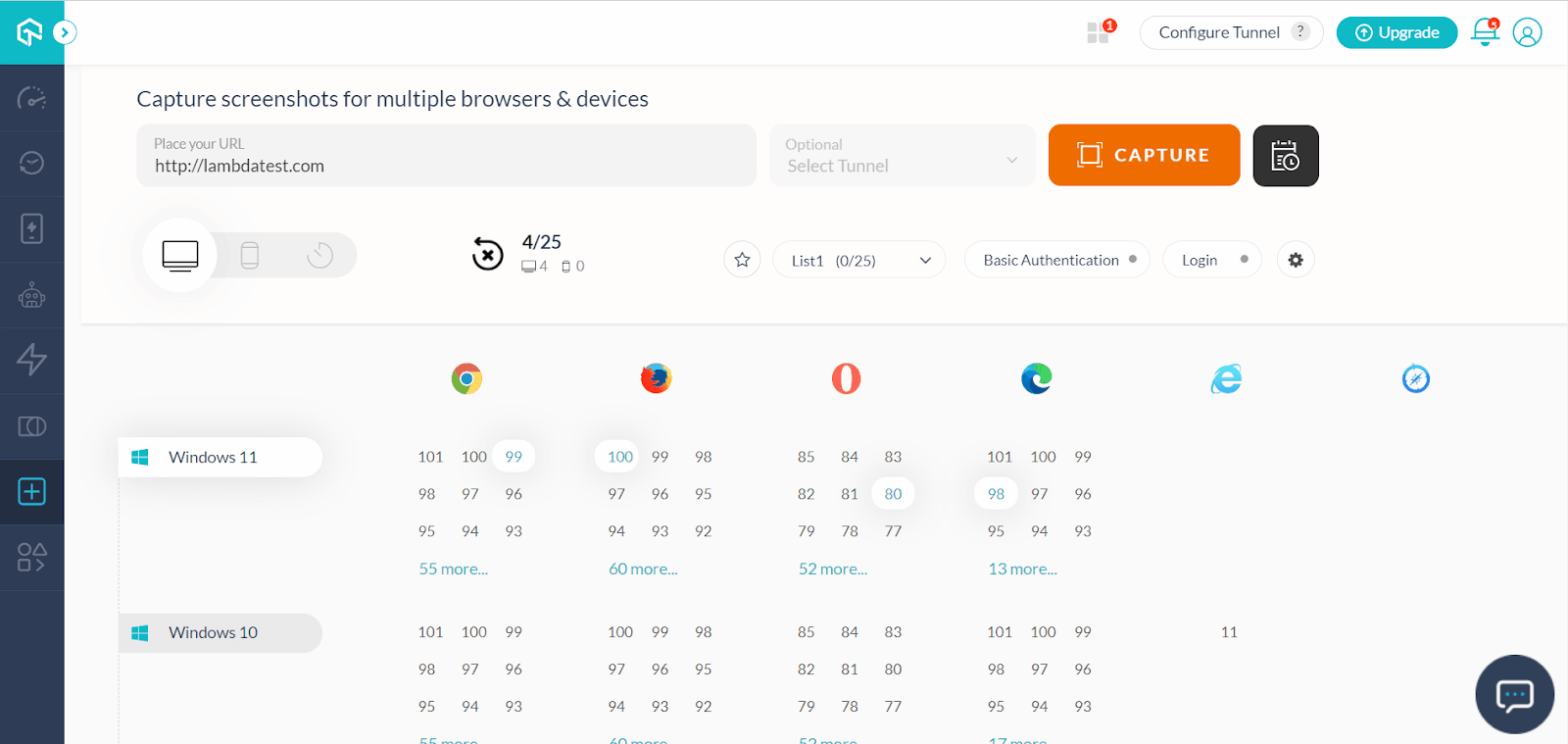Open the List1 (0/25) dropdown
The width and height of the screenshot is (1568, 744).
pos(859,260)
